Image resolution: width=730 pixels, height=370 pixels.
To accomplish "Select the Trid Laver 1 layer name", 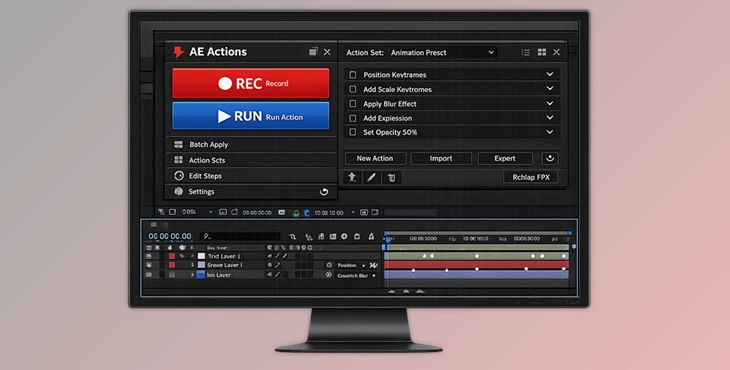I will pyautogui.click(x=224, y=256).
